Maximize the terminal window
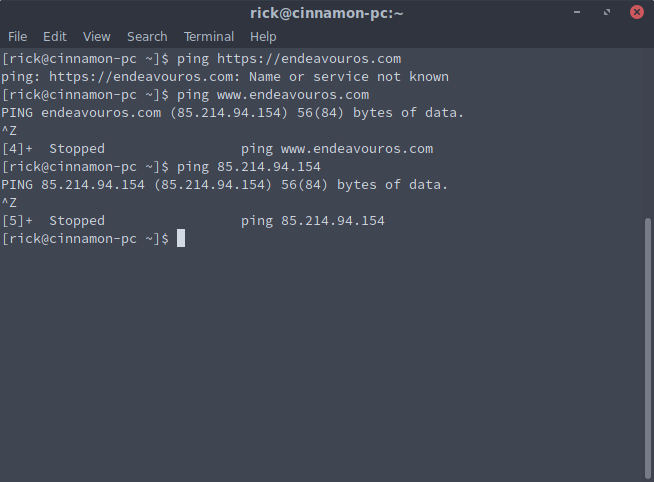Viewport: 654px width, 482px height. pyautogui.click(x=607, y=12)
